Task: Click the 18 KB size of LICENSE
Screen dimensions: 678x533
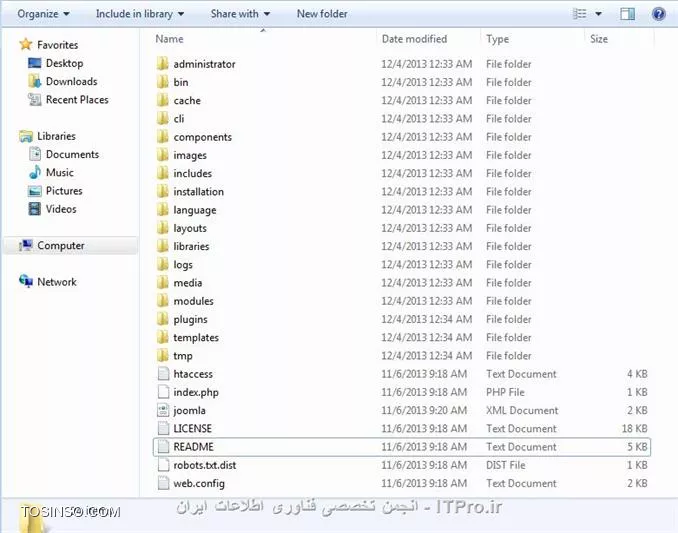Action: coord(634,428)
